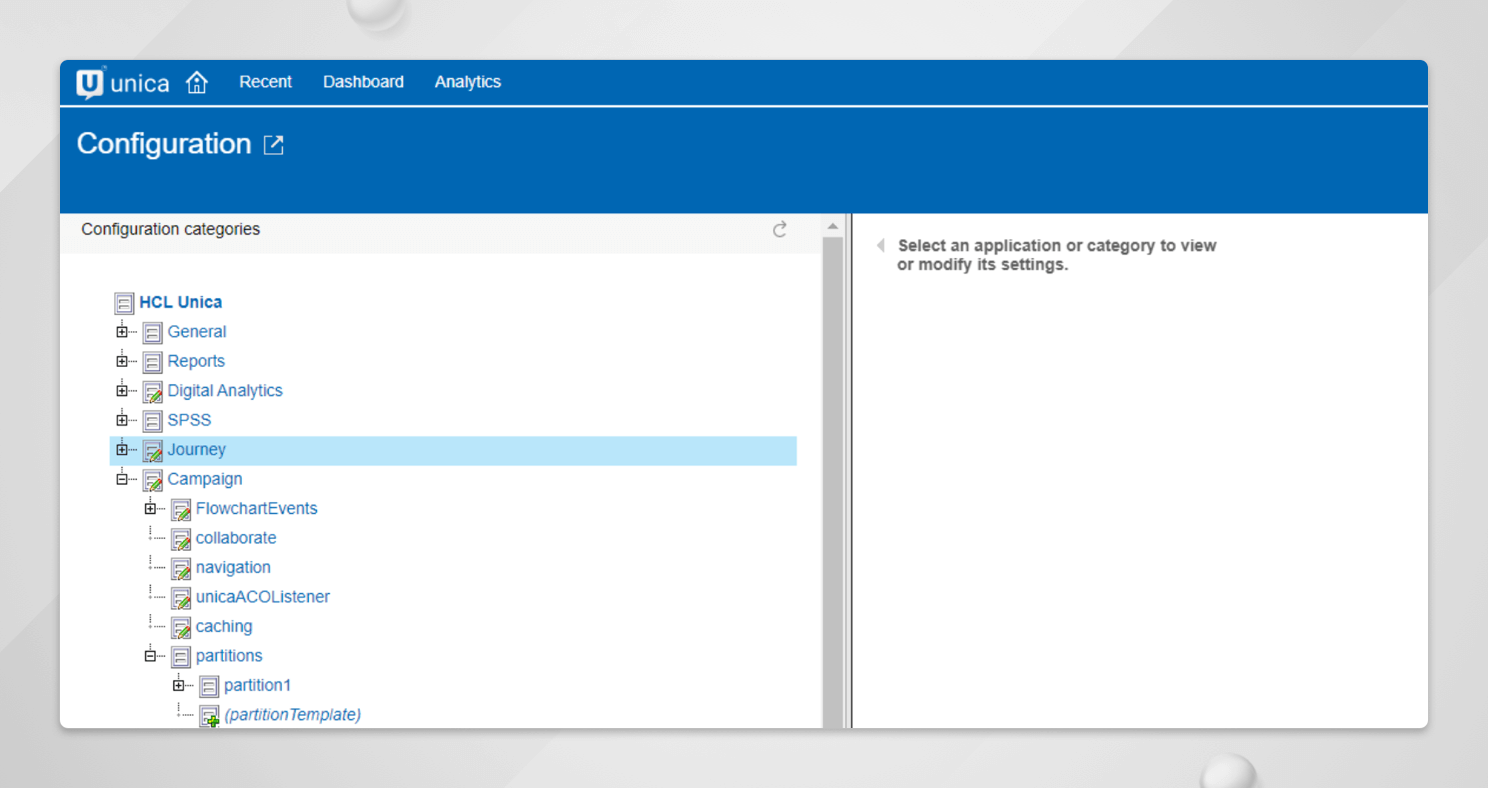Collapse the Campaign tree node
This screenshot has height=788, width=1488.
(x=122, y=479)
